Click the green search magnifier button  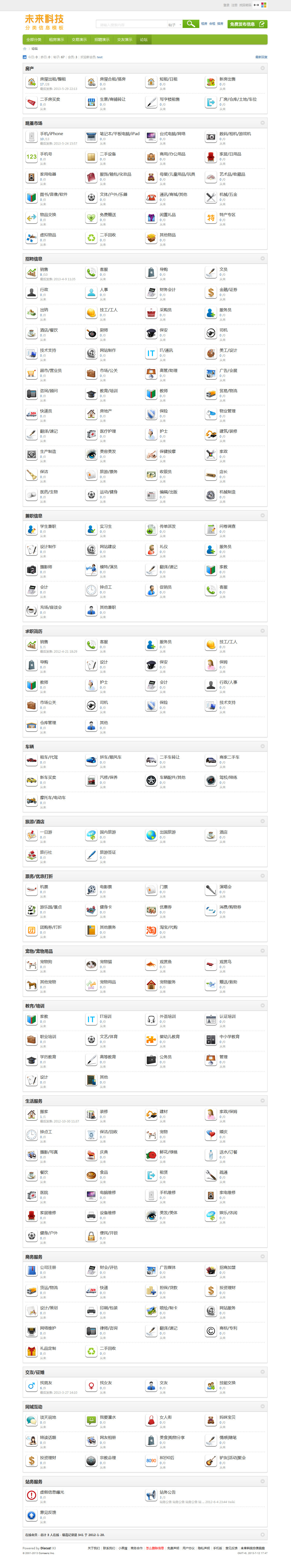coord(191,24)
